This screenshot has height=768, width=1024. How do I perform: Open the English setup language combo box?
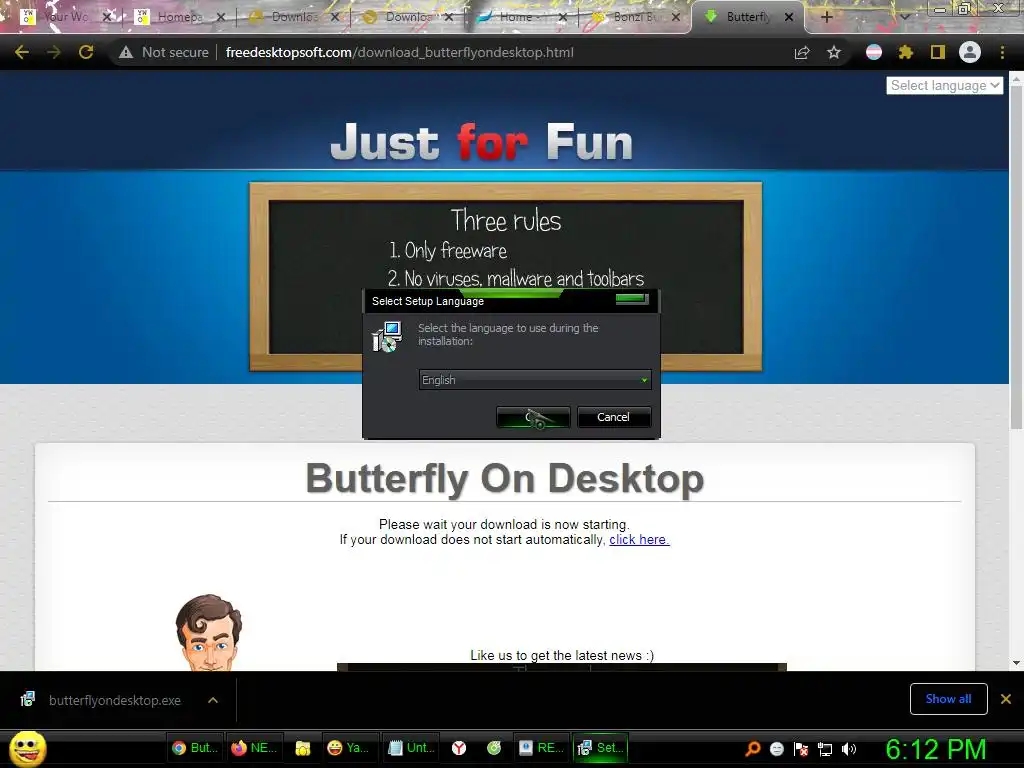[x=535, y=379]
